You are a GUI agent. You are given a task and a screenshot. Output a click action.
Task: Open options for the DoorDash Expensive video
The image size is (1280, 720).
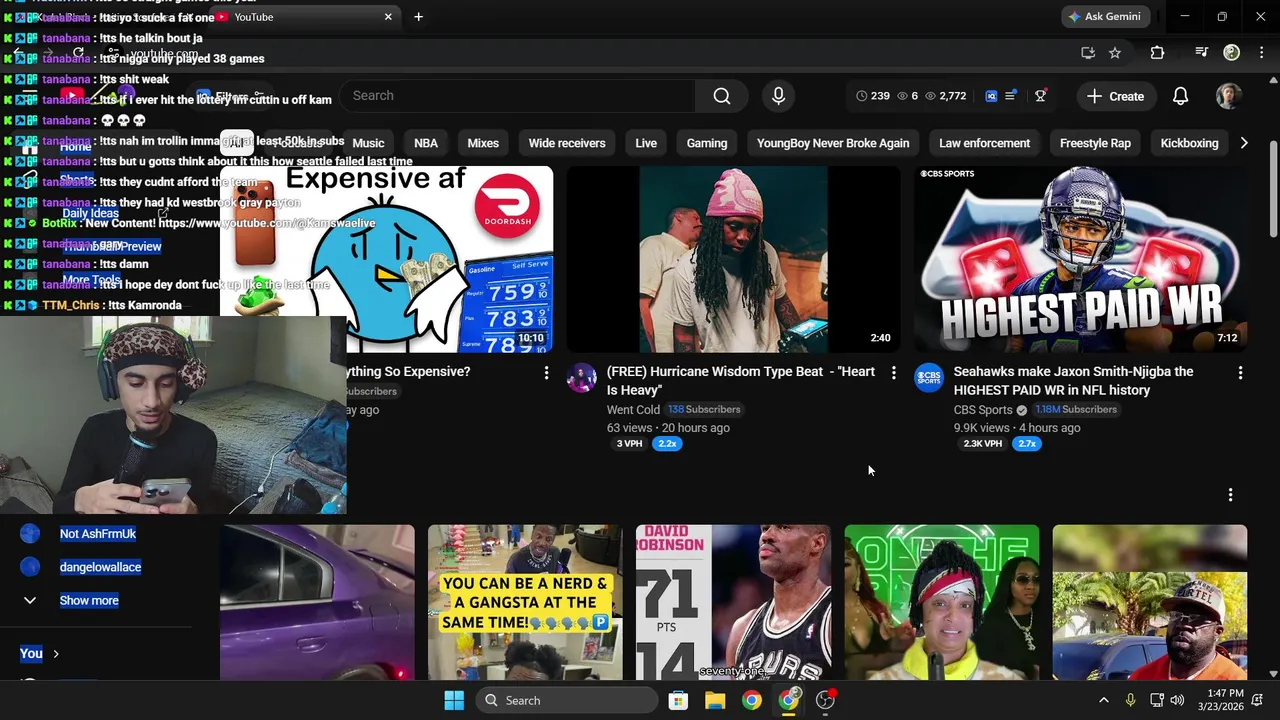pos(546,372)
